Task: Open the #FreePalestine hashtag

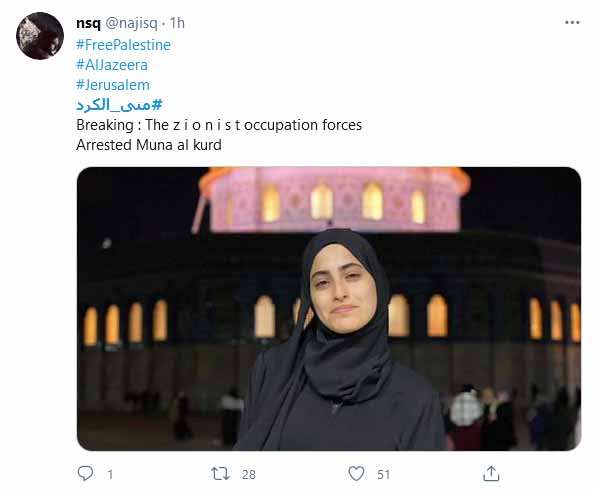Action: [123, 45]
